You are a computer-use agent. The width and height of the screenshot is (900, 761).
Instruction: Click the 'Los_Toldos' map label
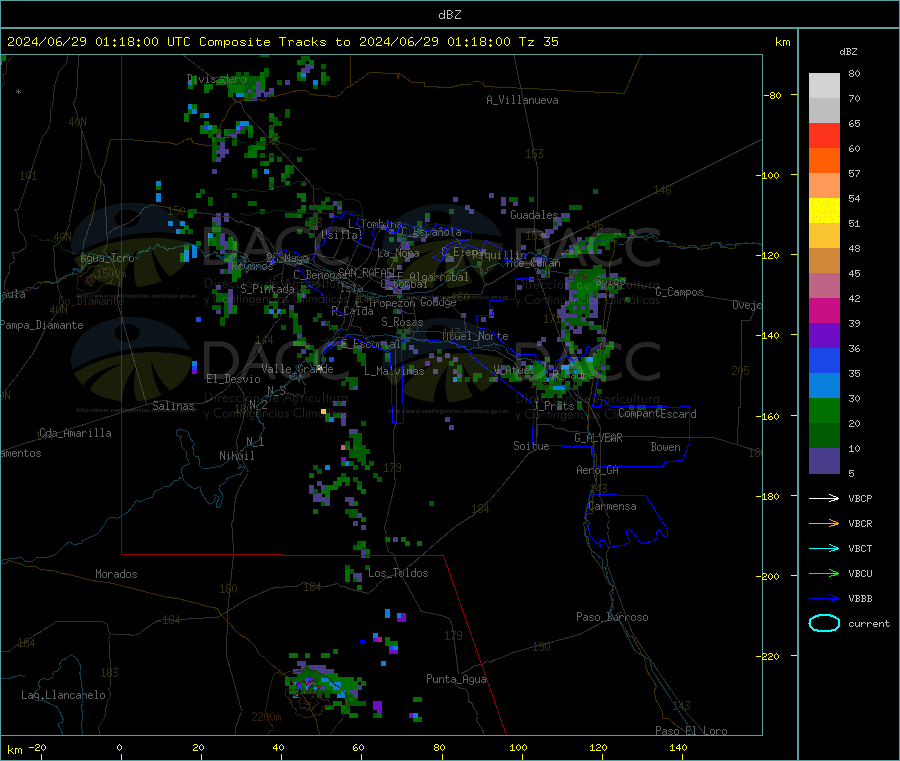click(398, 573)
